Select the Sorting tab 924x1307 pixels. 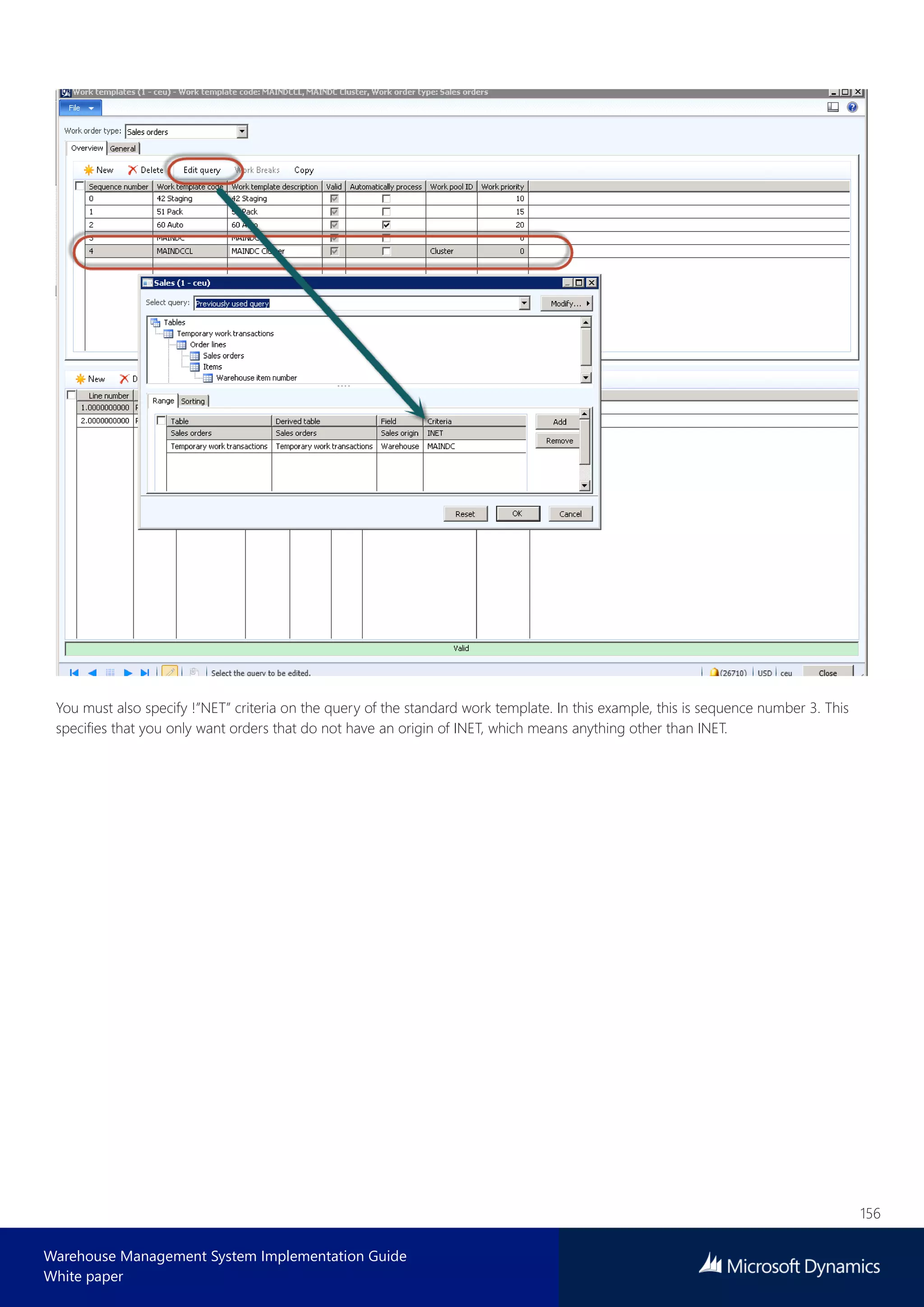point(193,401)
